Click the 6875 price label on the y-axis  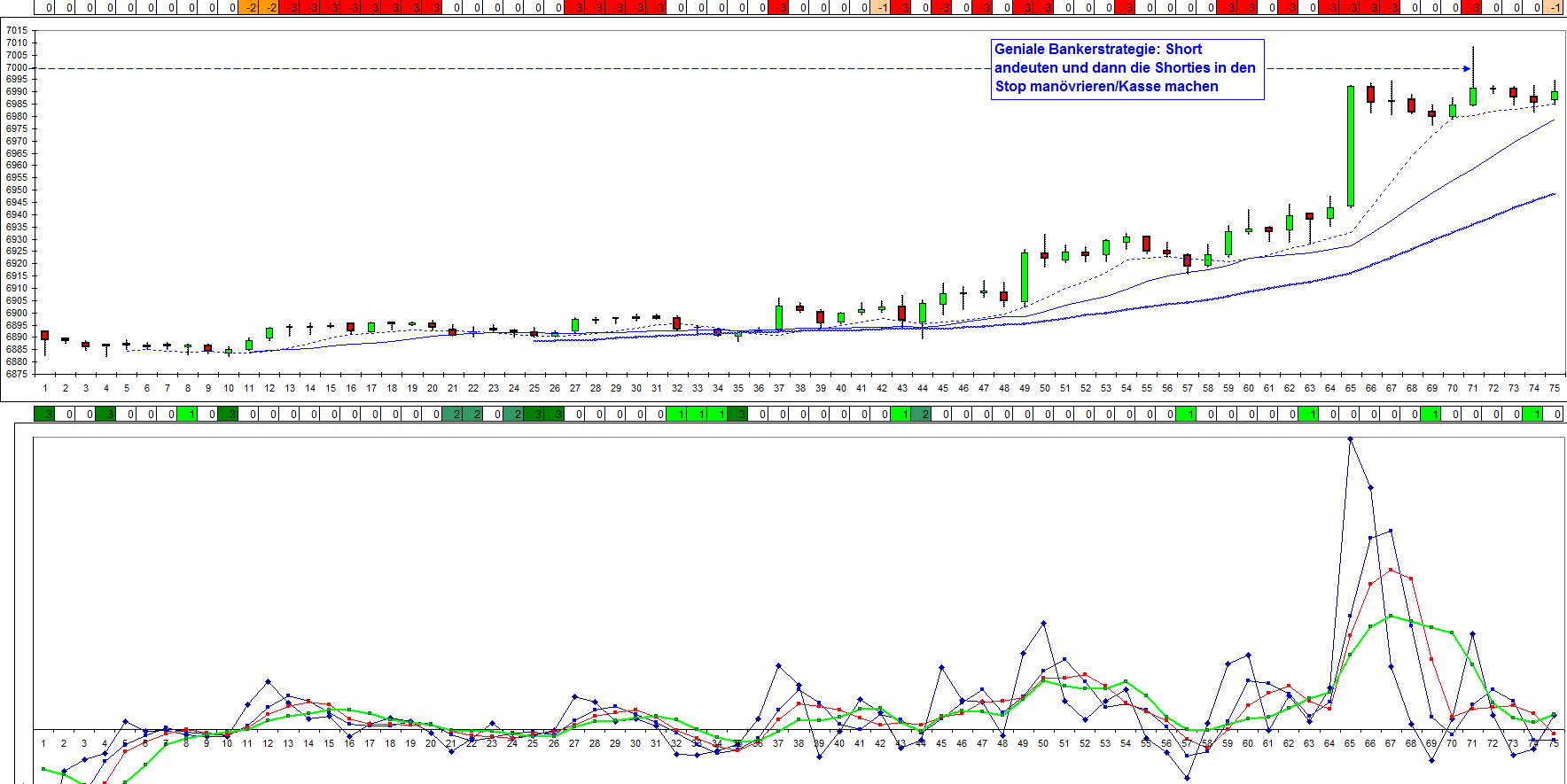click(16, 375)
